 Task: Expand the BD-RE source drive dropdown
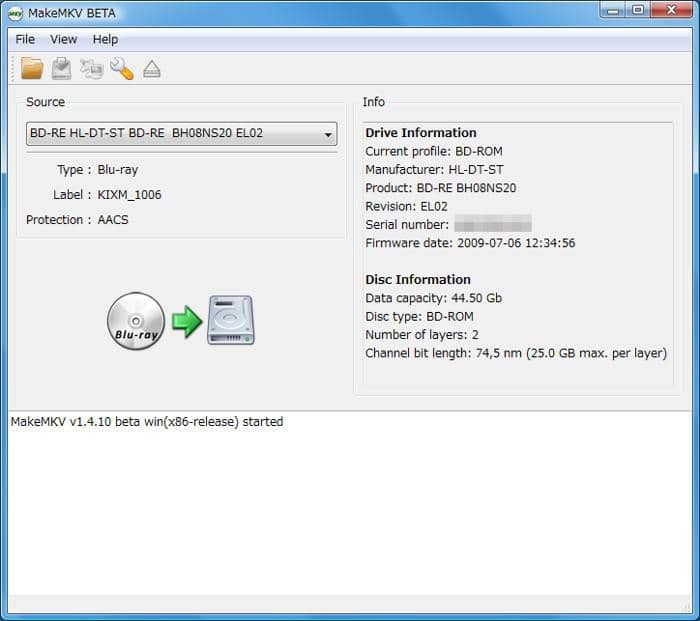coord(182,133)
